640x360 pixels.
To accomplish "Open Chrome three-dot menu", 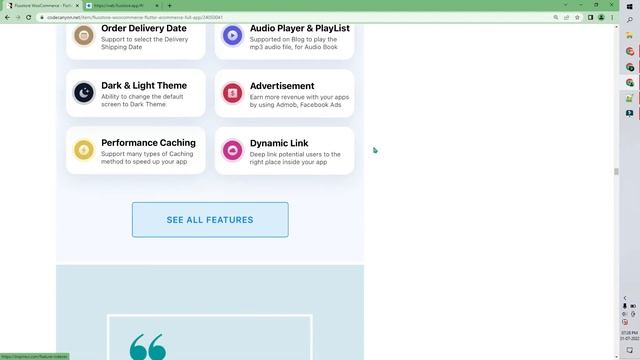I will coord(612,18).
